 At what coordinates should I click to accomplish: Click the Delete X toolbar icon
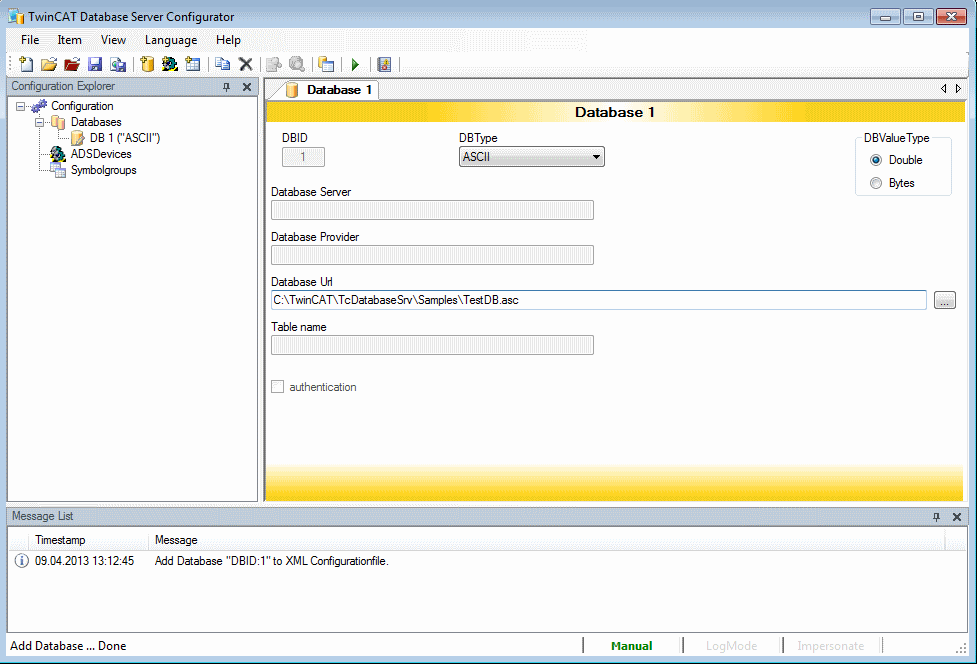[x=245, y=64]
